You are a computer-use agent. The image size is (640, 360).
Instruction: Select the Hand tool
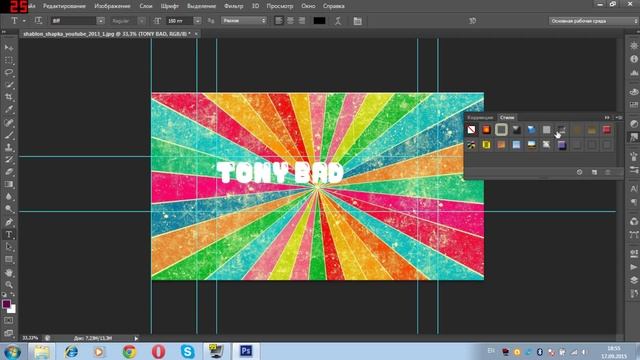pos(9,272)
